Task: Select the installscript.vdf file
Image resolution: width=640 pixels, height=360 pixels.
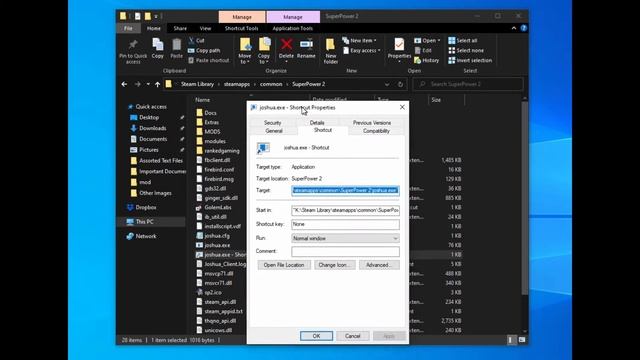Action: 222,226
